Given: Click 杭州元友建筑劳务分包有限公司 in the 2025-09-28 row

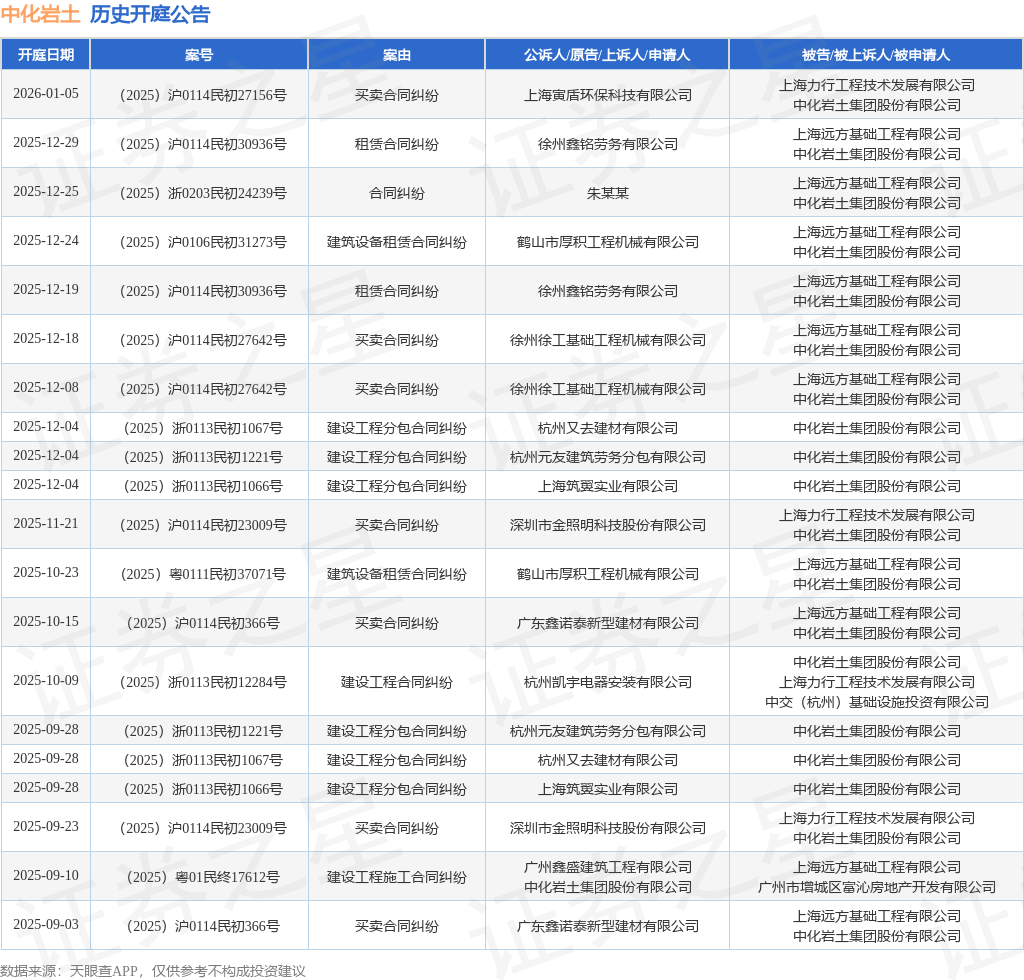Looking at the screenshot, I should point(607,731).
